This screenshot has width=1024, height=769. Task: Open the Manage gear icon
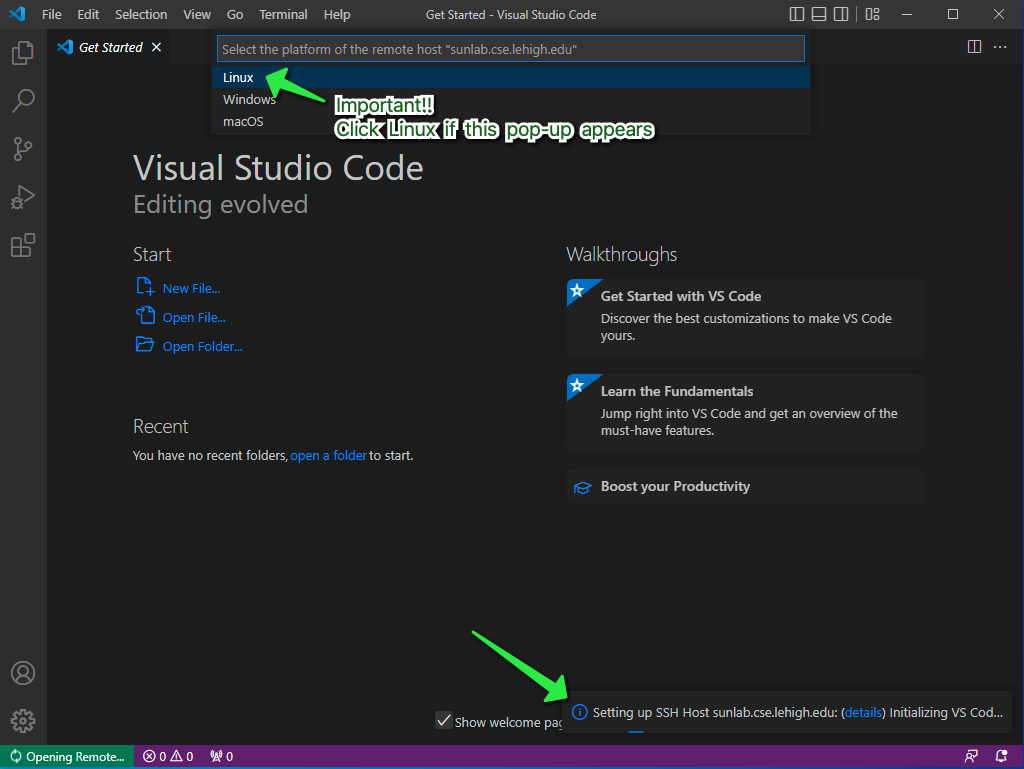pyautogui.click(x=23, y=720)
